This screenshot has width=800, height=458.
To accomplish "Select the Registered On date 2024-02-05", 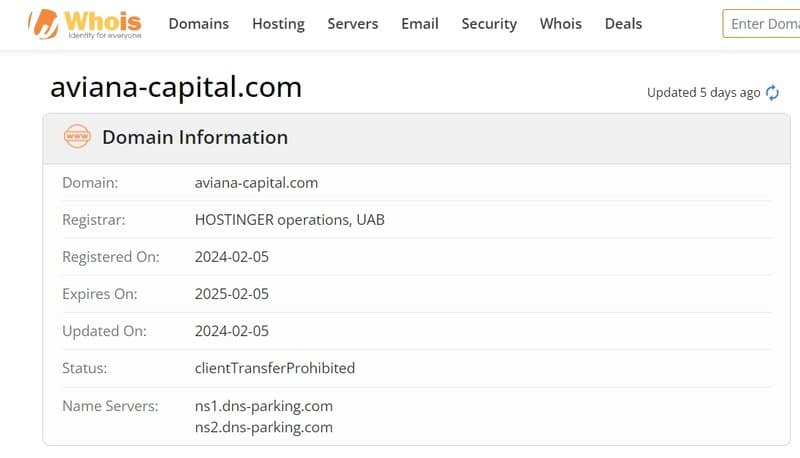I will point(232,257).
